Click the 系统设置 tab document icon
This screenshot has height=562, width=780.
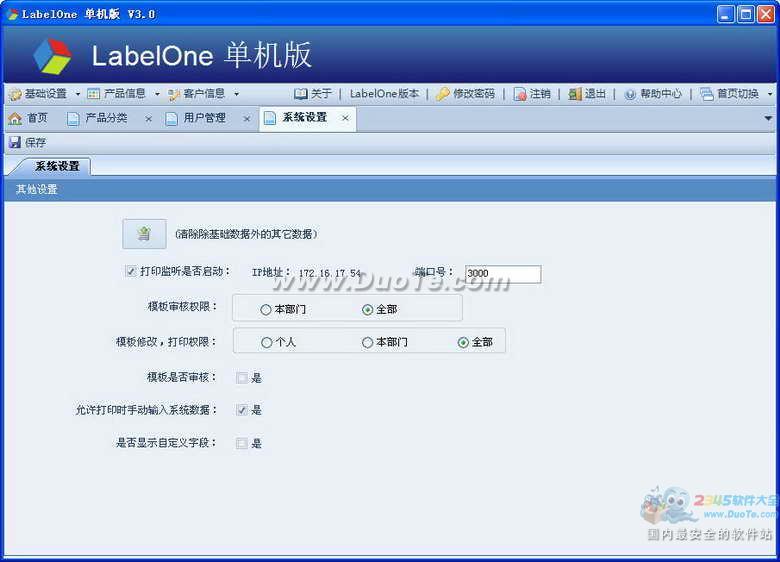tap(270, 118)
